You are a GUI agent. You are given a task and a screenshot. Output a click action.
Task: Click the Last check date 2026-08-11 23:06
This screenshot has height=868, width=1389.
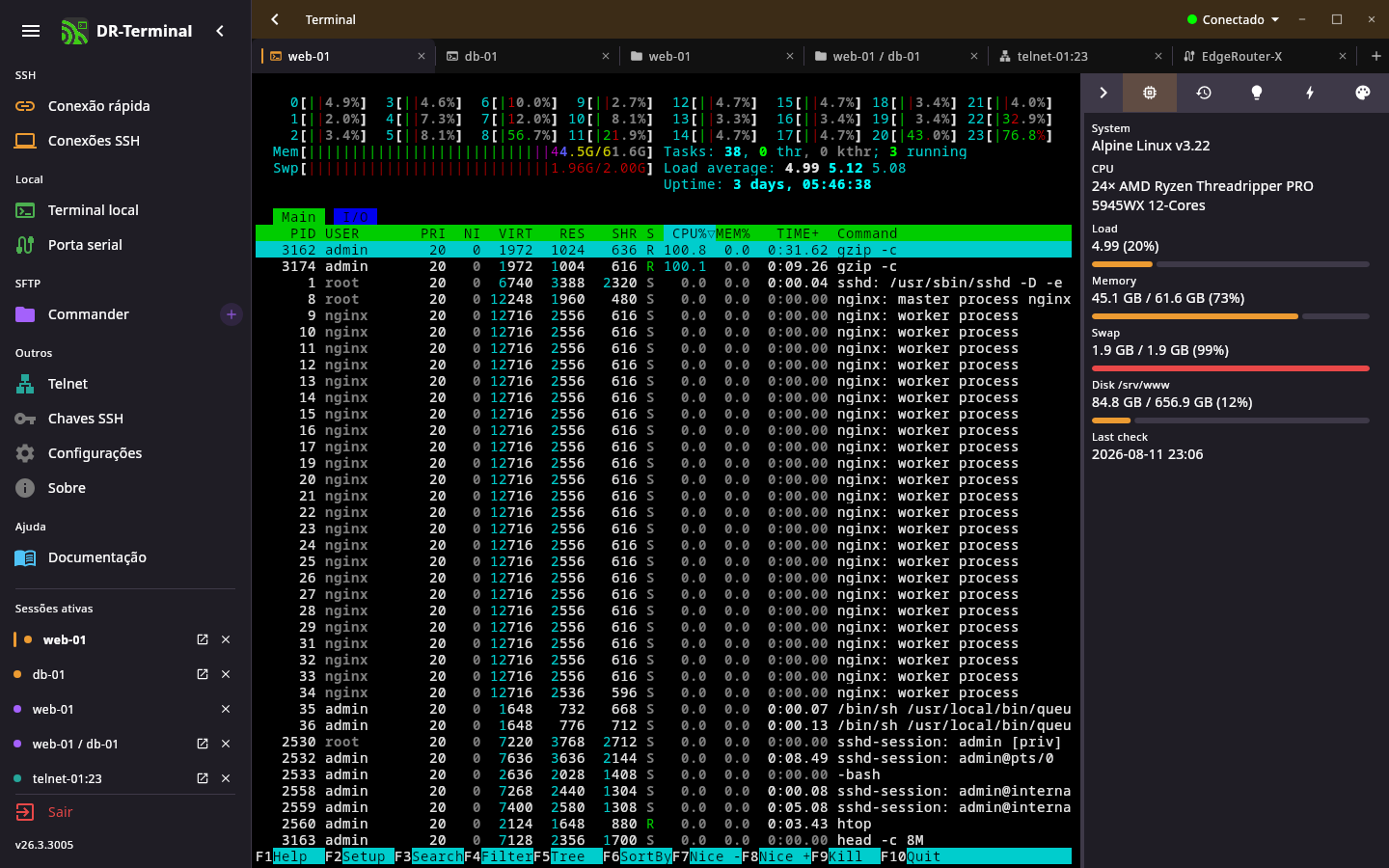(x=1147, y=454)
